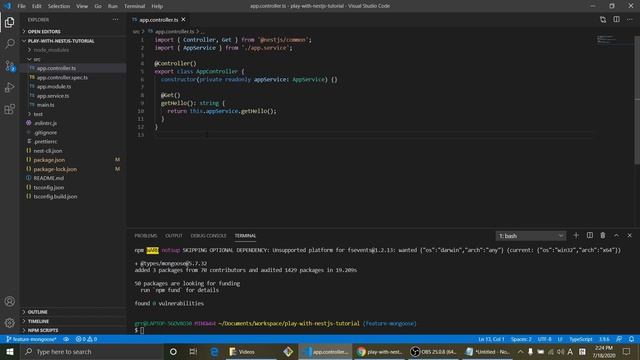
Task: Open Manage gear in activity bar
Action: tap(9, 323)
